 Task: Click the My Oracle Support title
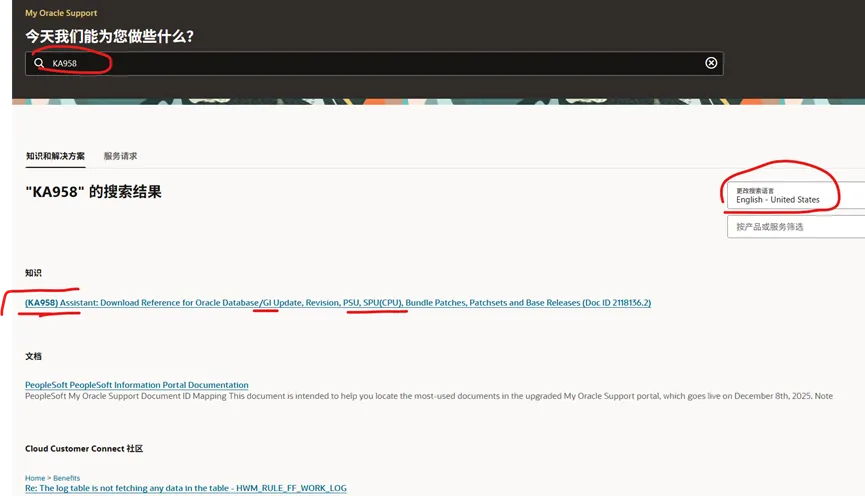click(61, 13)
